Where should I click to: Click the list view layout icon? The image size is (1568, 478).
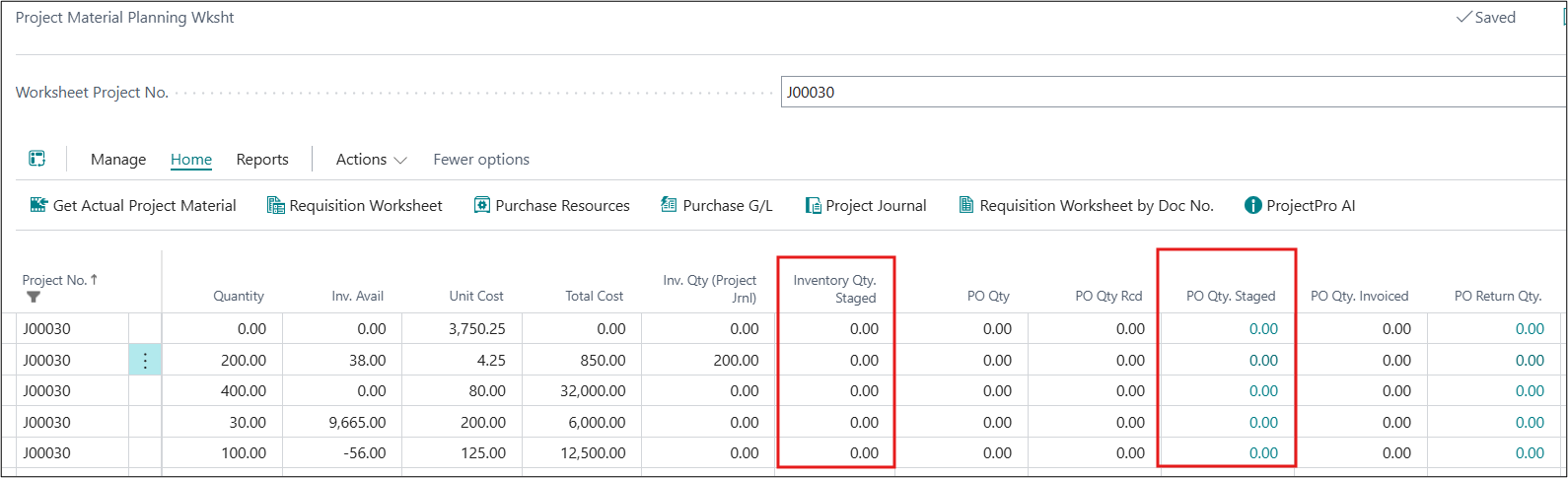tap(37, 159)
